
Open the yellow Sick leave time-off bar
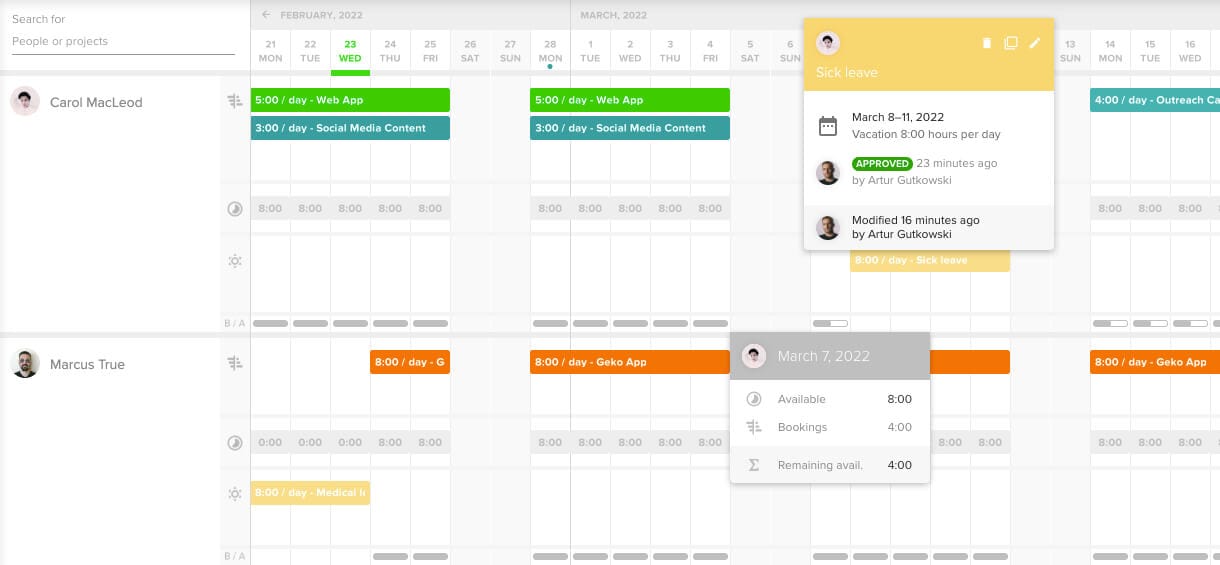[930, 260]
